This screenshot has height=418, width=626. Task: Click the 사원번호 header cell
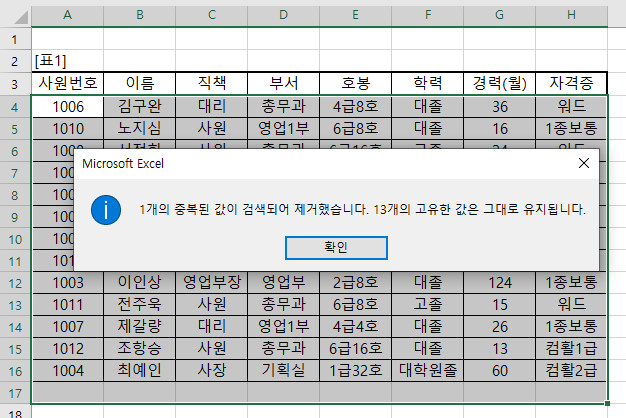67,83
